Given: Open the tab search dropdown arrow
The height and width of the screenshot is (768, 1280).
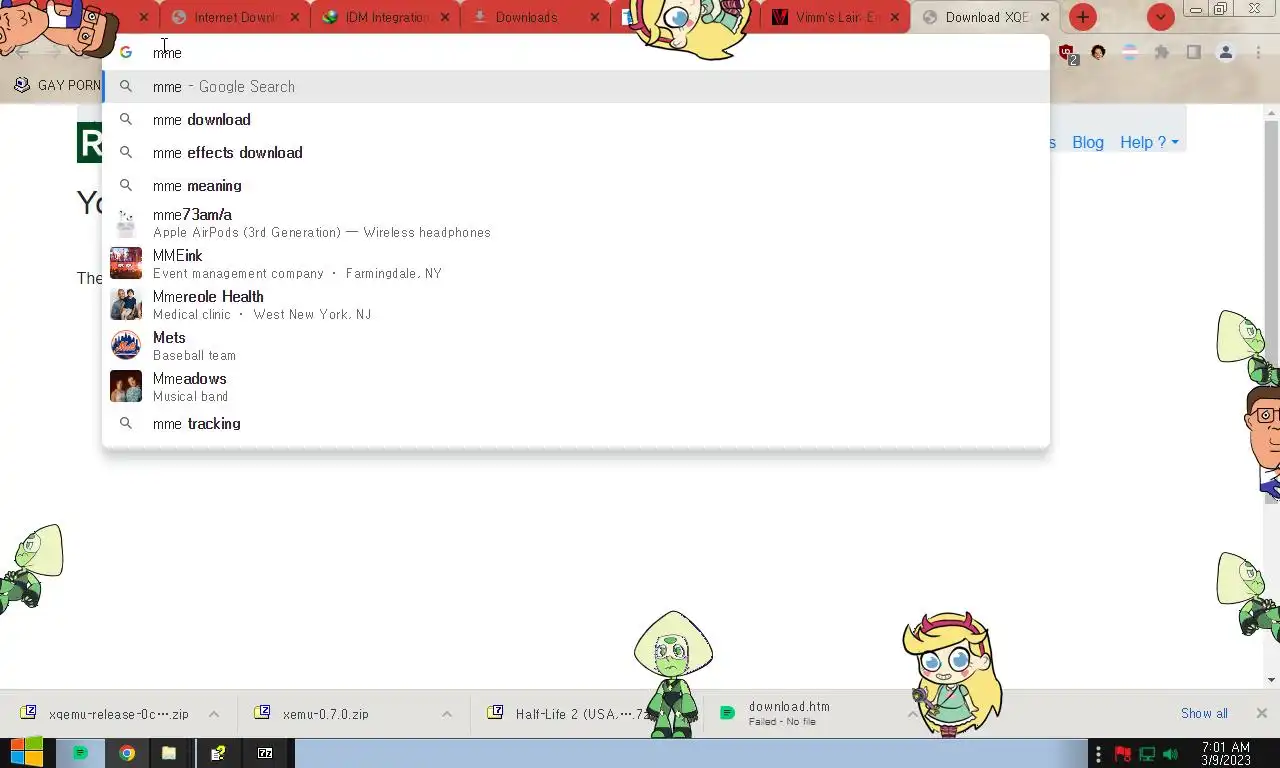Looking at the screenshot, I should click(x=1160, y=17).
